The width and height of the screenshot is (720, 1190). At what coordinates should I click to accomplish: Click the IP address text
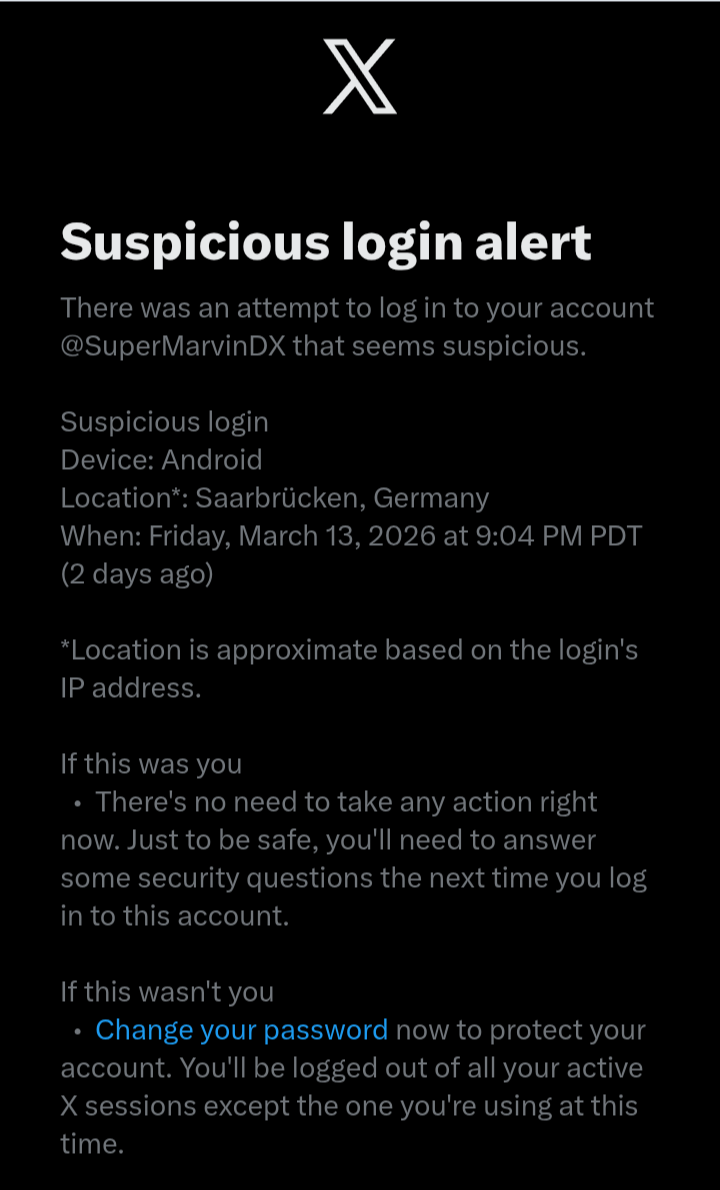(131, 688)
